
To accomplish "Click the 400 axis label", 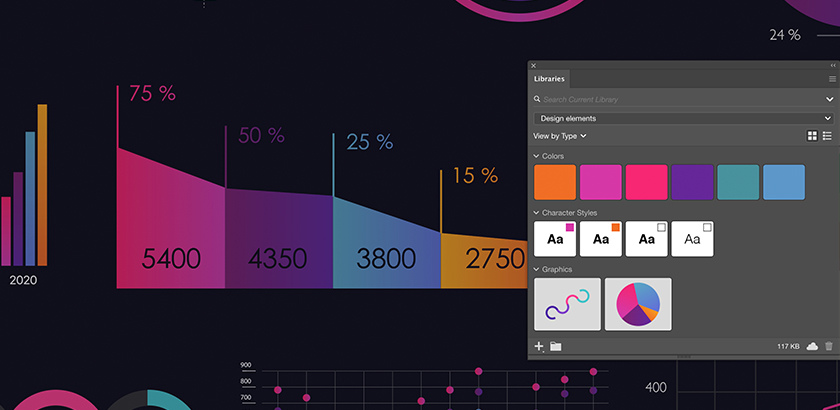I will coord(656,387).
